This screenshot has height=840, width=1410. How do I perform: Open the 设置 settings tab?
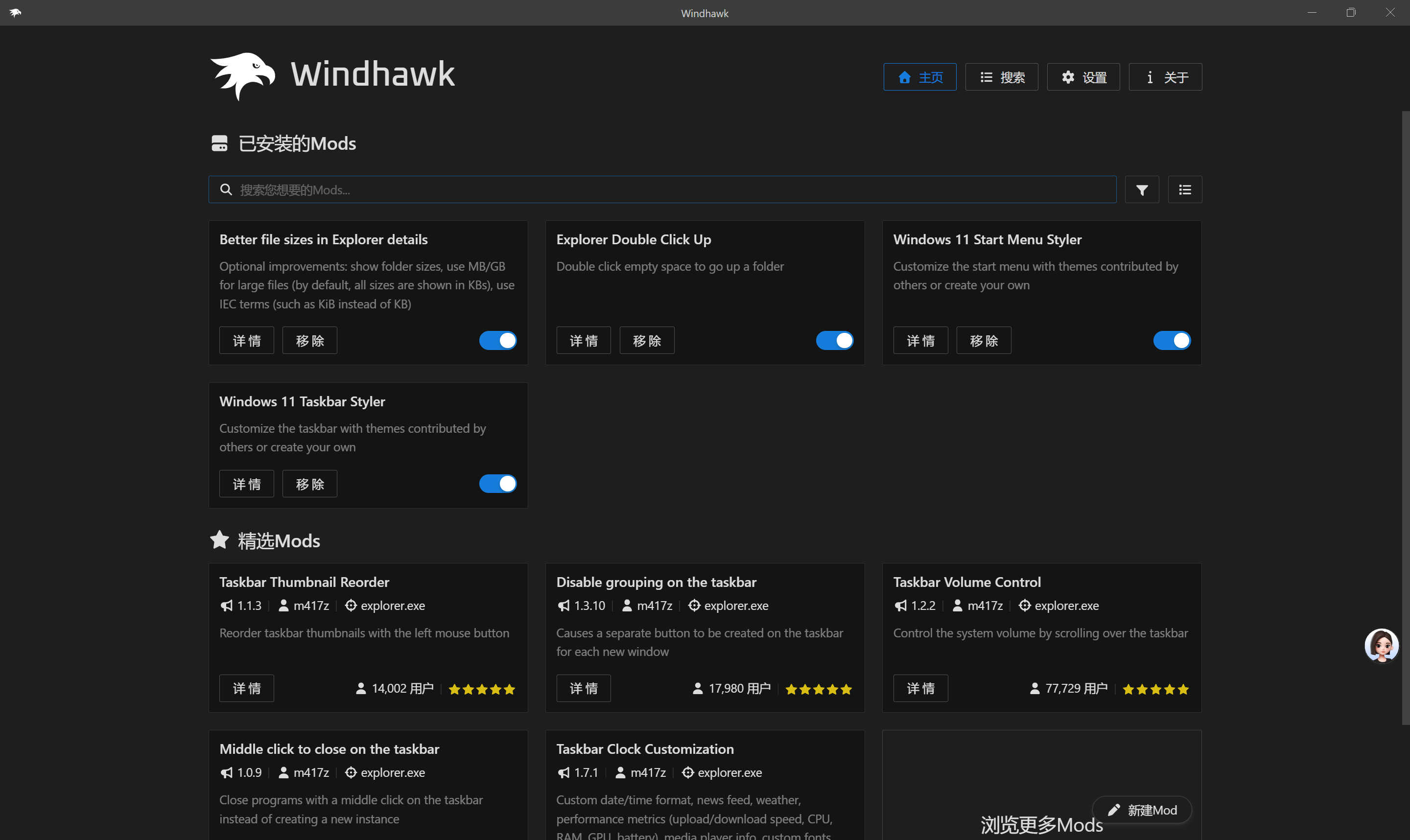tap(1083, 77)
